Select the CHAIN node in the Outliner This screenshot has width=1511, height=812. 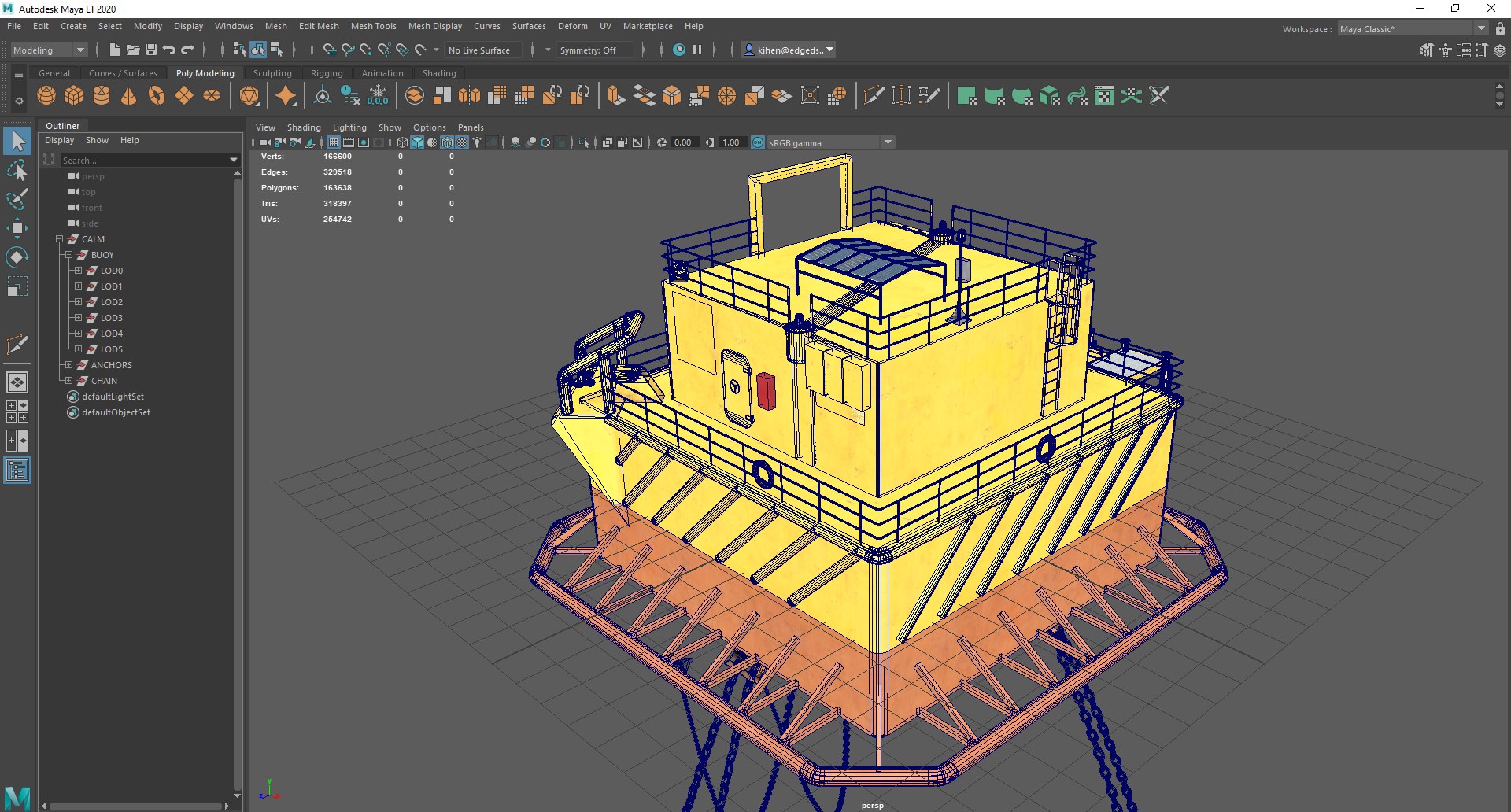[104, 381]
